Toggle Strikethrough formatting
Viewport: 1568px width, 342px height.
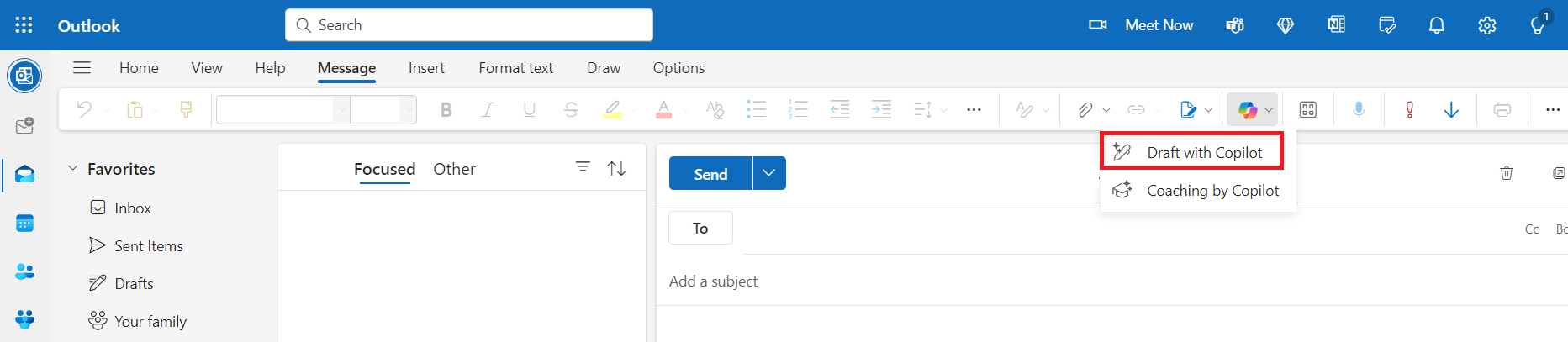click(x=571, y=109)
